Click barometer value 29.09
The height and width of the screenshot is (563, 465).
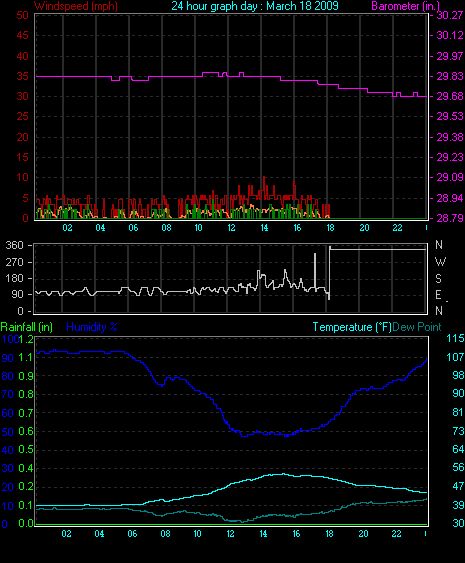click(450, 177)
